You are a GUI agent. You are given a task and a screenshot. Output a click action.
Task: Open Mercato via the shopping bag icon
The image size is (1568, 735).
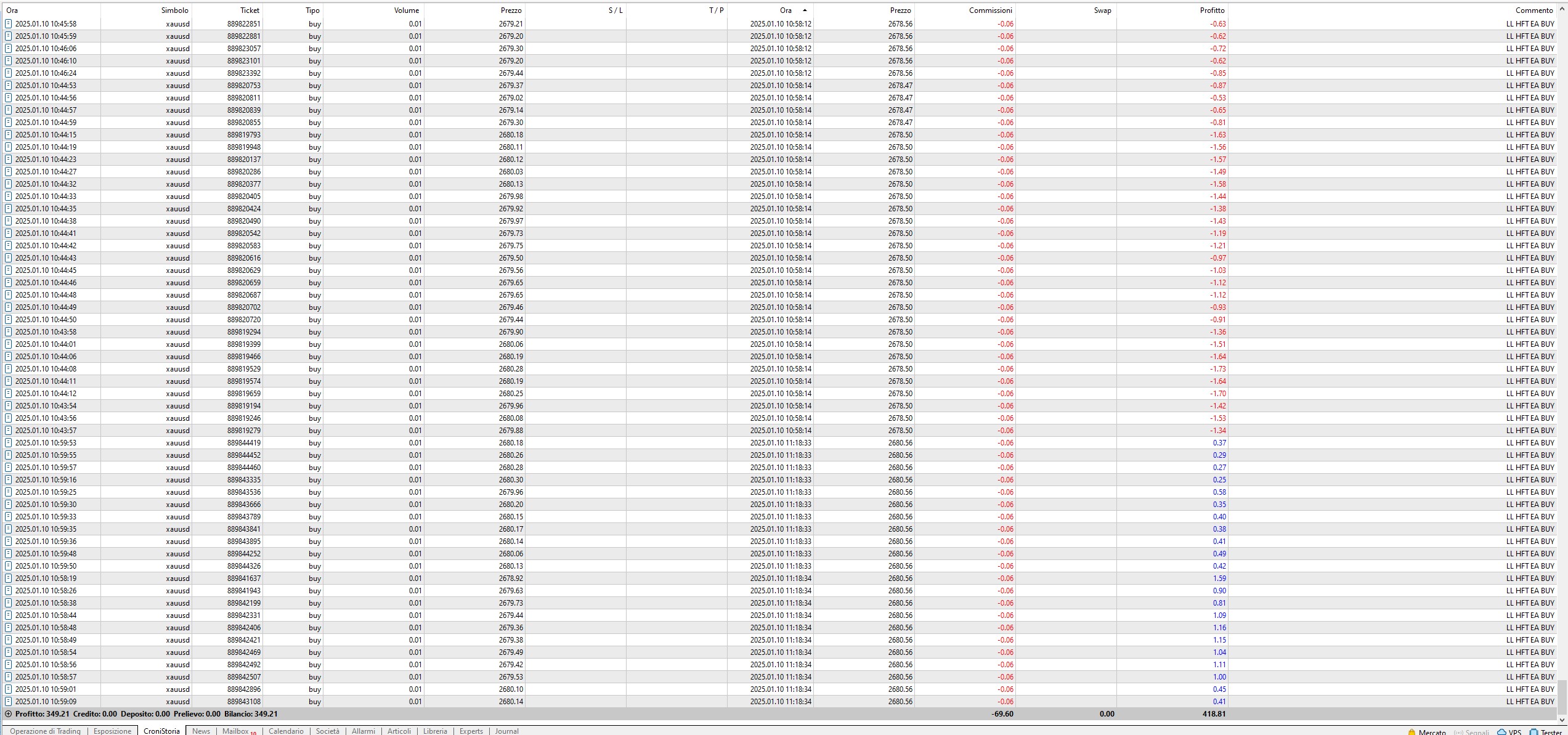(x=1412, y=732)
